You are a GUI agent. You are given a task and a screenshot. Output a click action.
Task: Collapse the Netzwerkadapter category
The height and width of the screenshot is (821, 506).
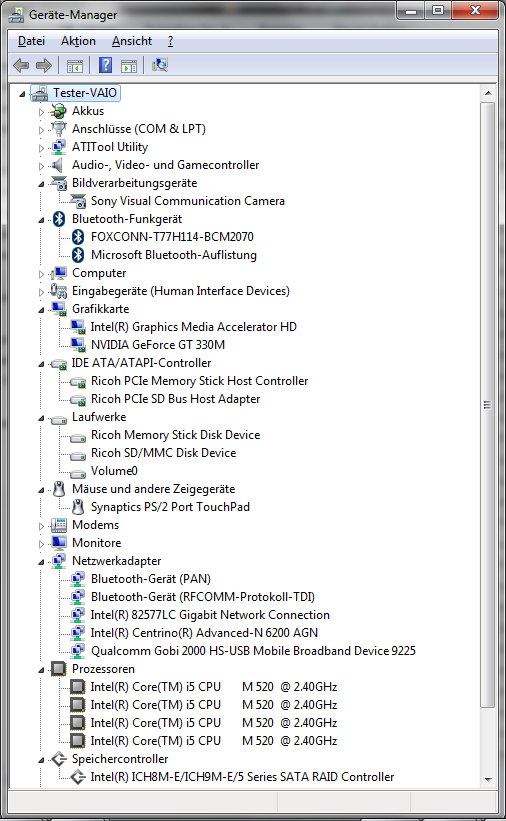(41, 562)
